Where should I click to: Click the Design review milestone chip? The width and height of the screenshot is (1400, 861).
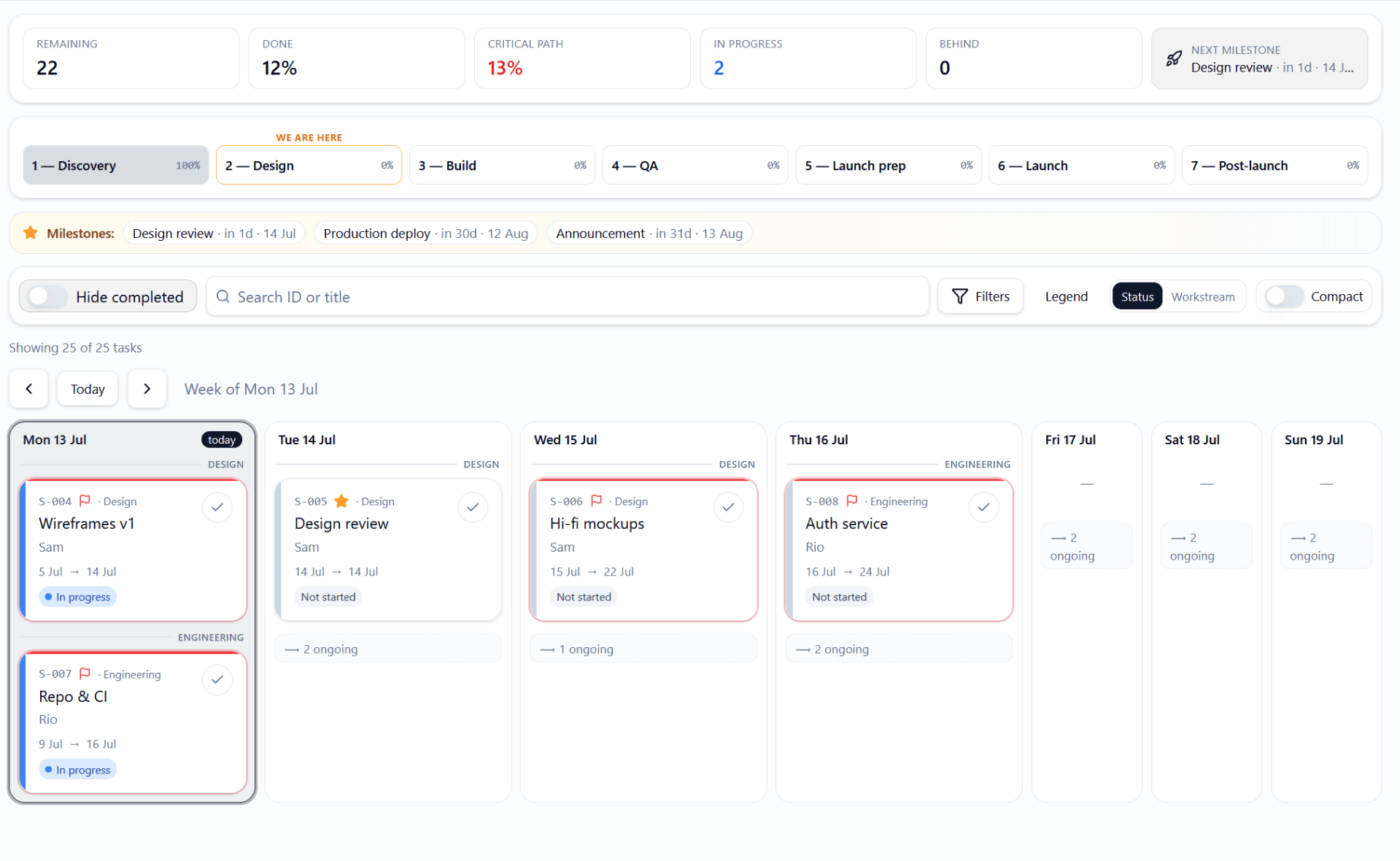[214, 233]
